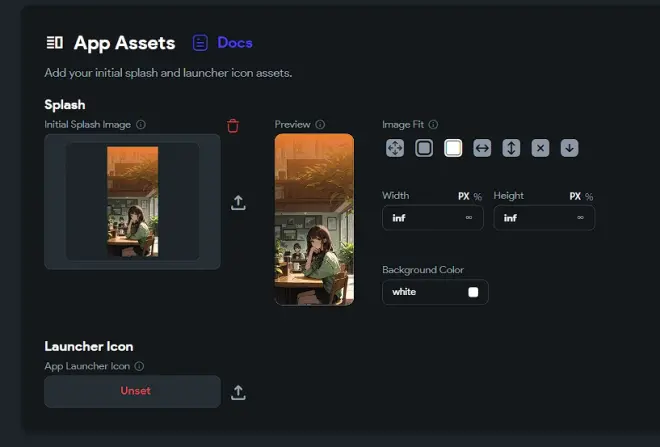Switch Width unit to PX
Viewport: 660px width, 447px height.
[463, 197]
